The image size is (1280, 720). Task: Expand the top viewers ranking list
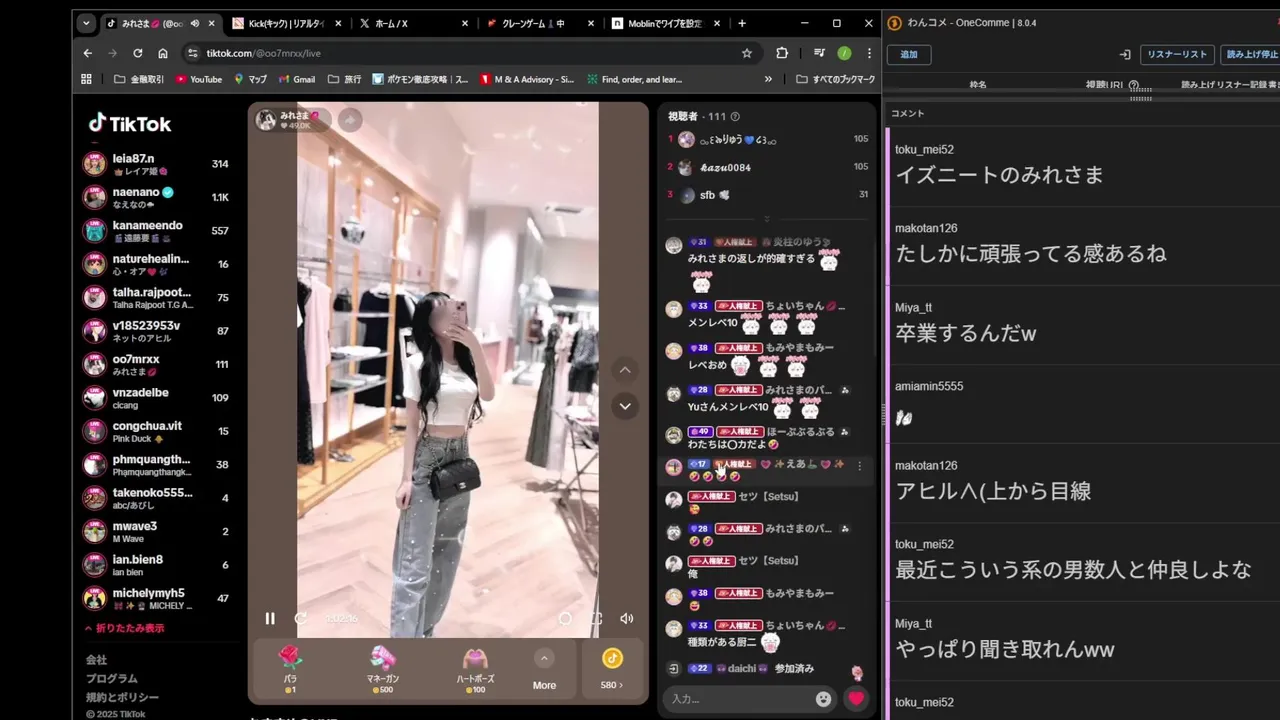766,218
